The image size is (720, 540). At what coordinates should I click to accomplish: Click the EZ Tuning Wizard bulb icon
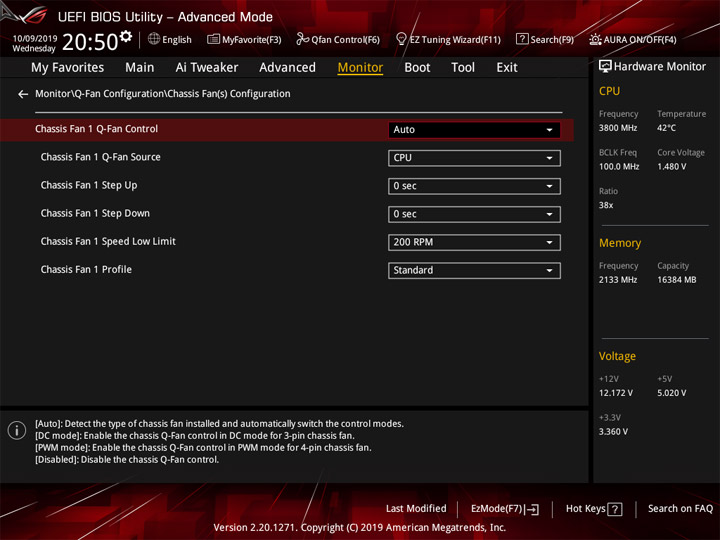click(x=401, y=39)
